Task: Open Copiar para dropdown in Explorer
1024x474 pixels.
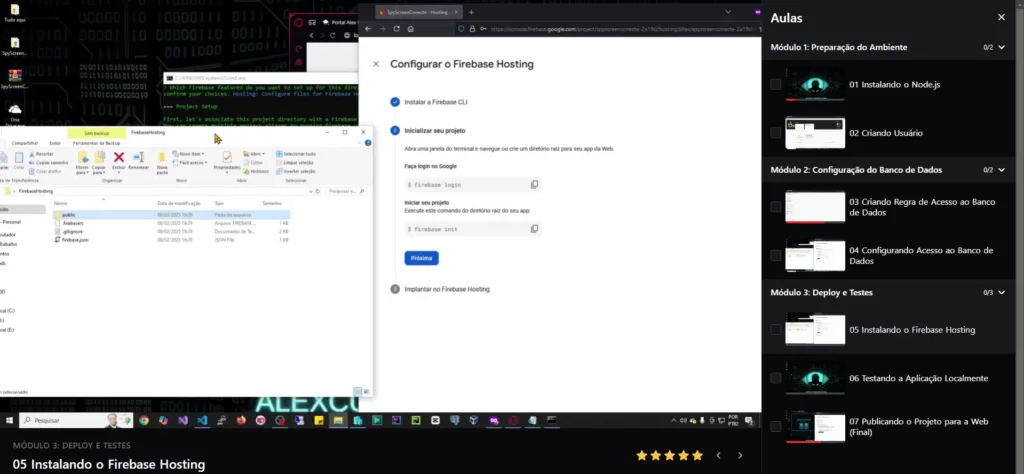Action: [99, 162]
